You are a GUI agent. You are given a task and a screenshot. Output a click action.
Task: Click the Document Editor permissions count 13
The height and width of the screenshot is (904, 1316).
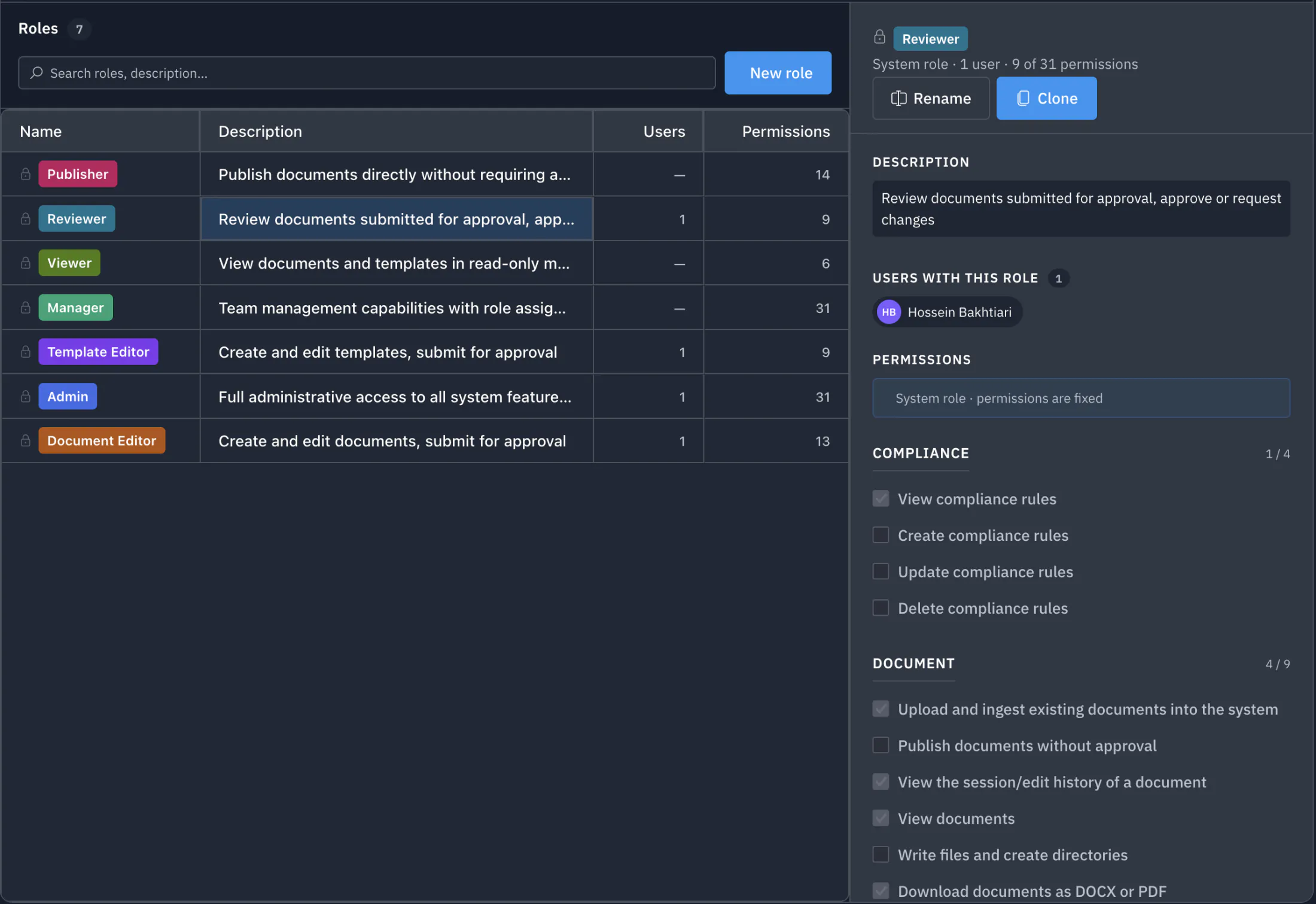click(822, 441)
